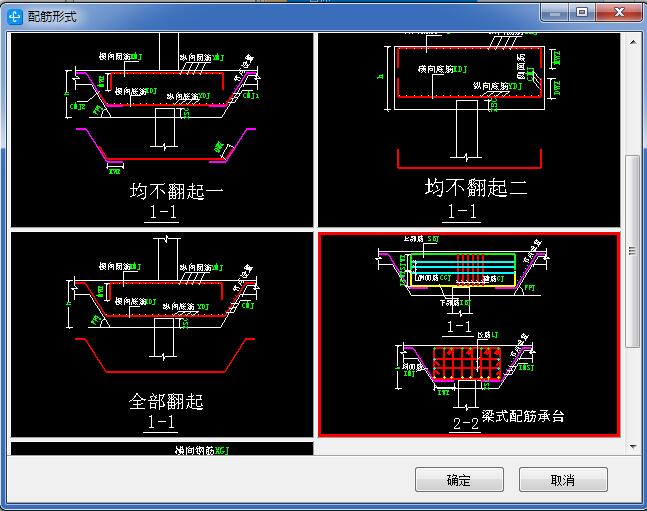Screen dimensions: 647x511
Task: Click the scrollbar up arrow
Action: 631,41
